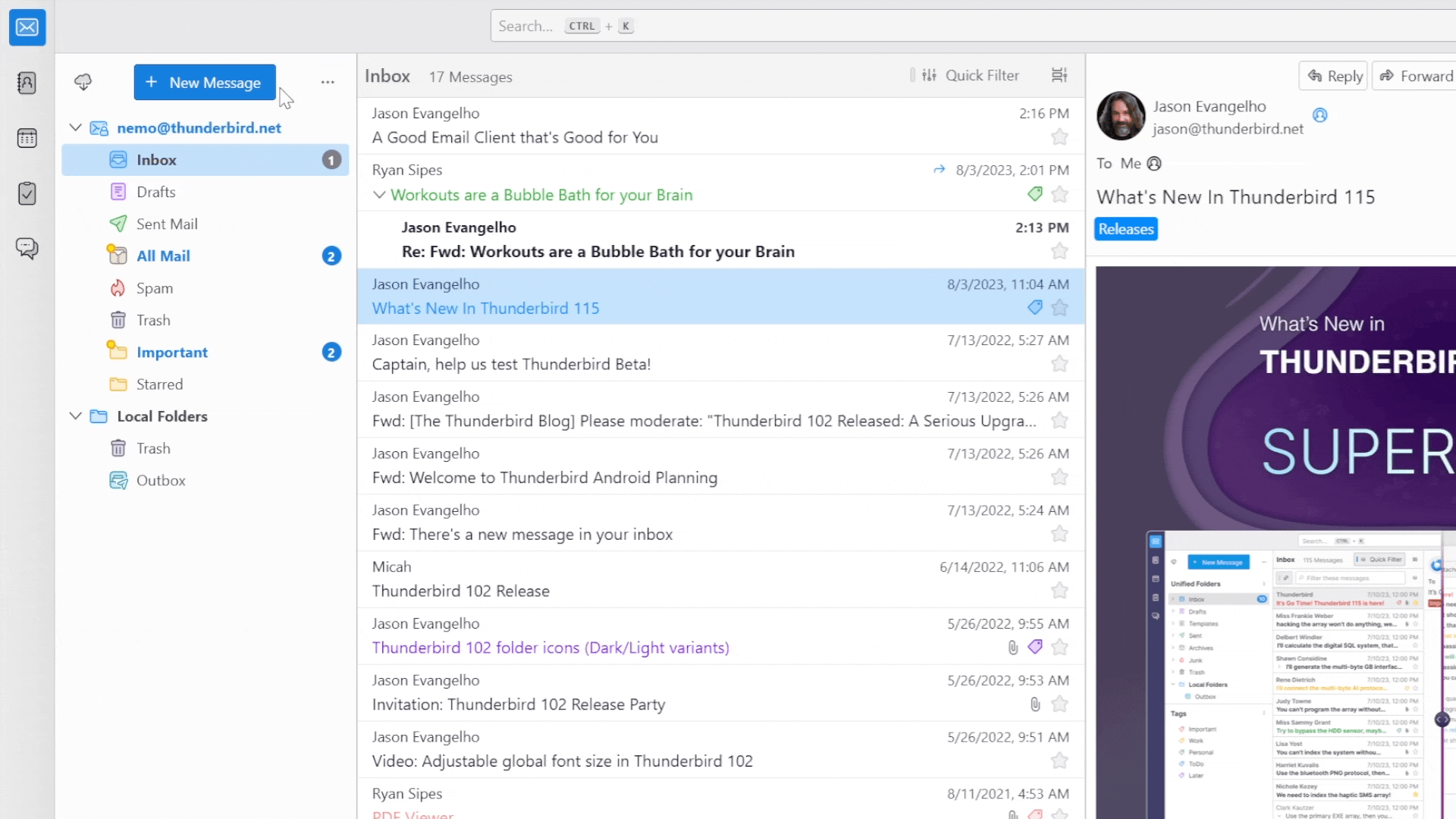This screenshot has height=819, width=1456.
Task: Open the Calendar space
Action: [x=27, y=138]
